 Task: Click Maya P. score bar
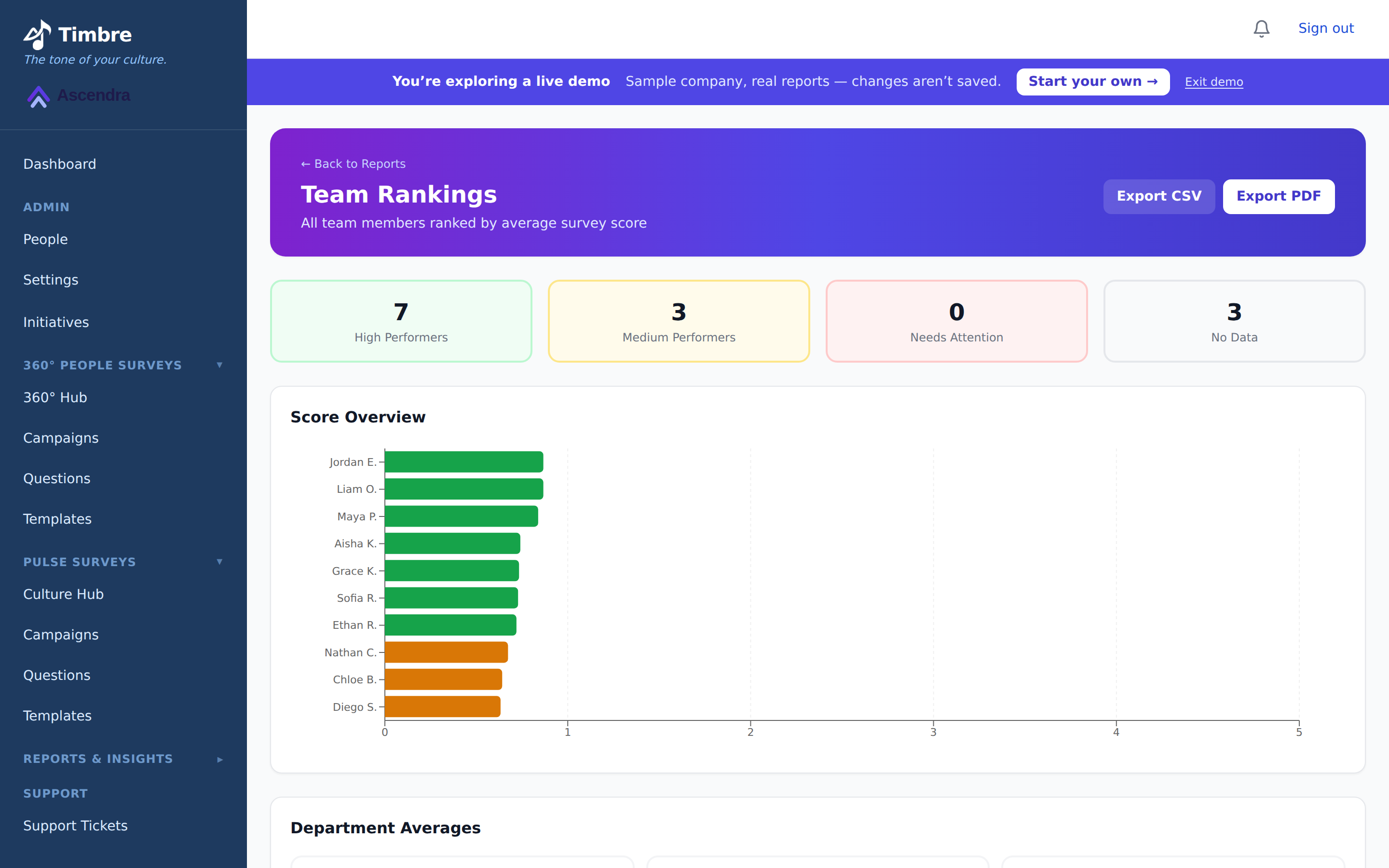[462, 516]
